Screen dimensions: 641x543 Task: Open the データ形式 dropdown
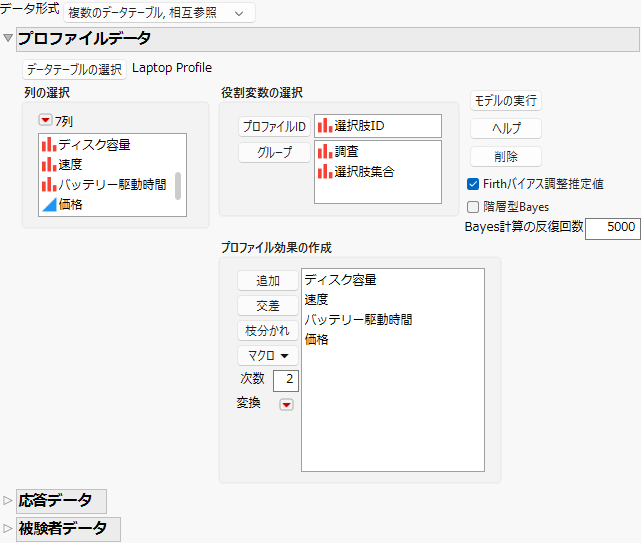click(159, 13)
